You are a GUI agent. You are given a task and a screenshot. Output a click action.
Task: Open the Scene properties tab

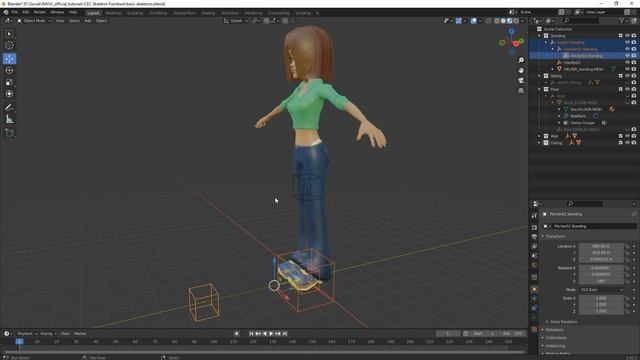point(534,256)
